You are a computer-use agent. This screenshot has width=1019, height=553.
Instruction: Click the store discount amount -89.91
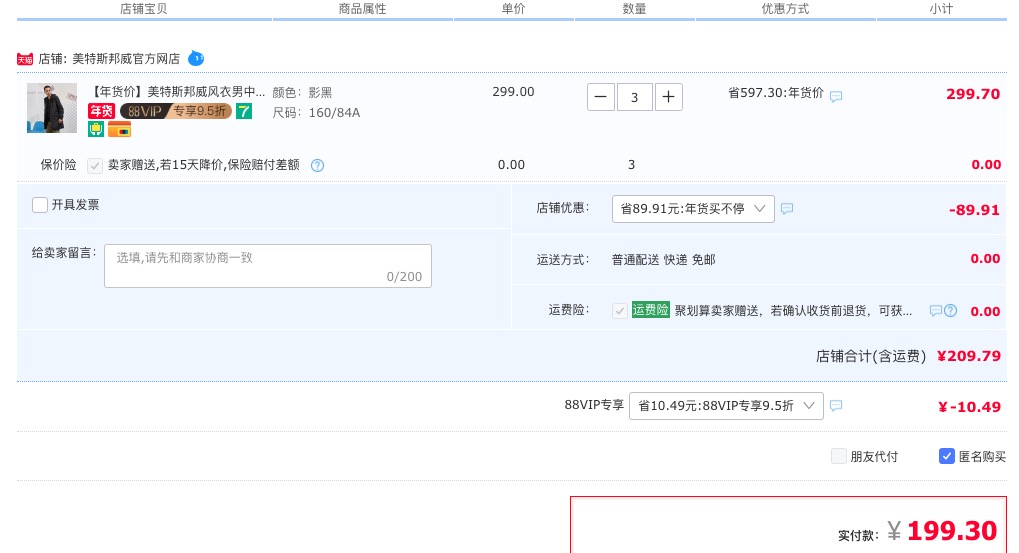[x=974, y=210]
